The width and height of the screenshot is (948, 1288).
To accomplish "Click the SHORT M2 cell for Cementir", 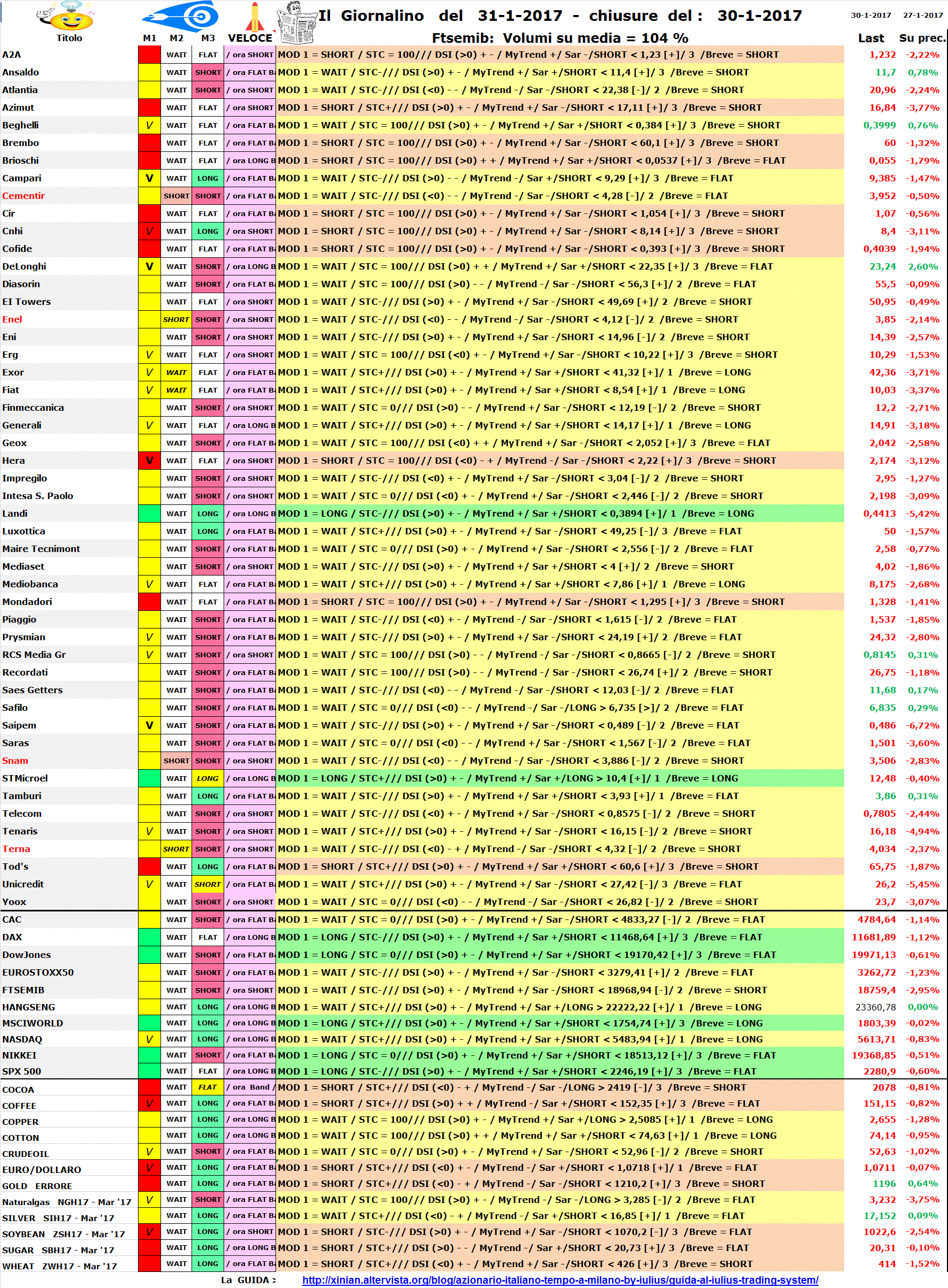I will pyautogui.click(x=176, y=196).
